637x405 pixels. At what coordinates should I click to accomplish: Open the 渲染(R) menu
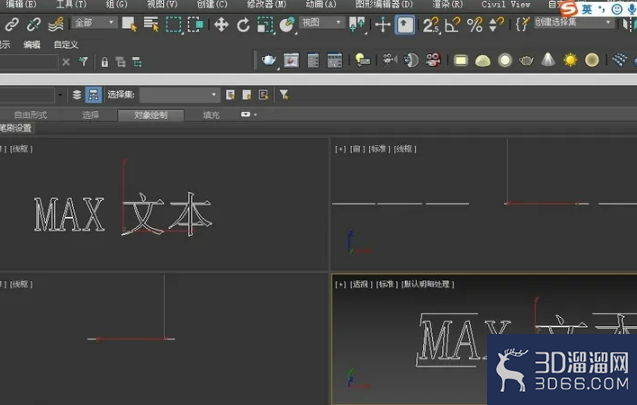[x=447, y=4]
